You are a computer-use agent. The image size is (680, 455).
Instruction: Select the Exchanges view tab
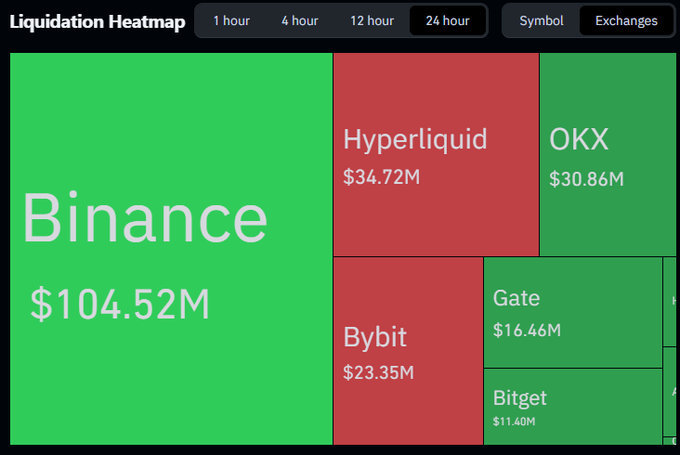[x=626, y=21]
